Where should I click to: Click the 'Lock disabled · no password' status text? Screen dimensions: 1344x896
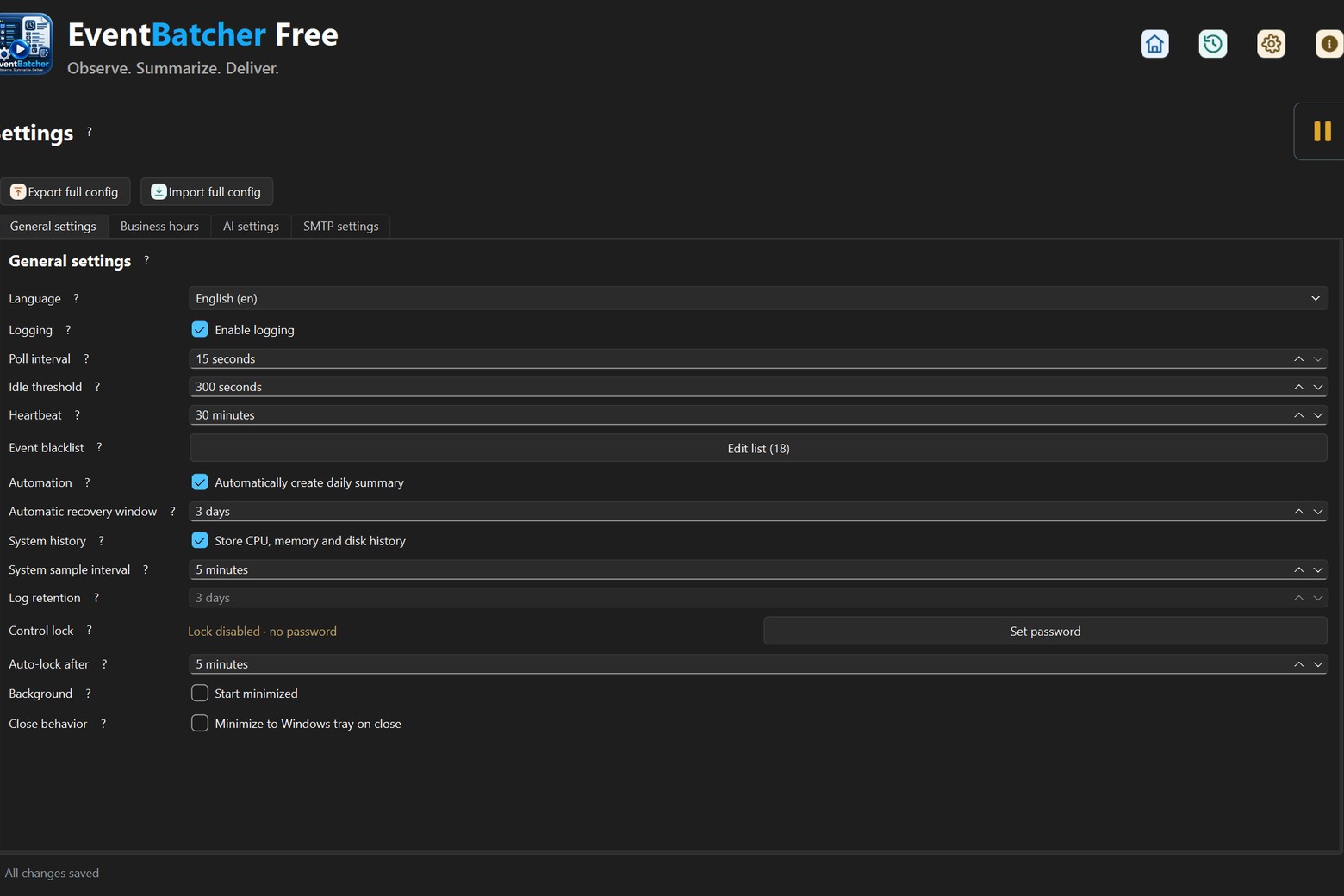click(x=262, y=631)
